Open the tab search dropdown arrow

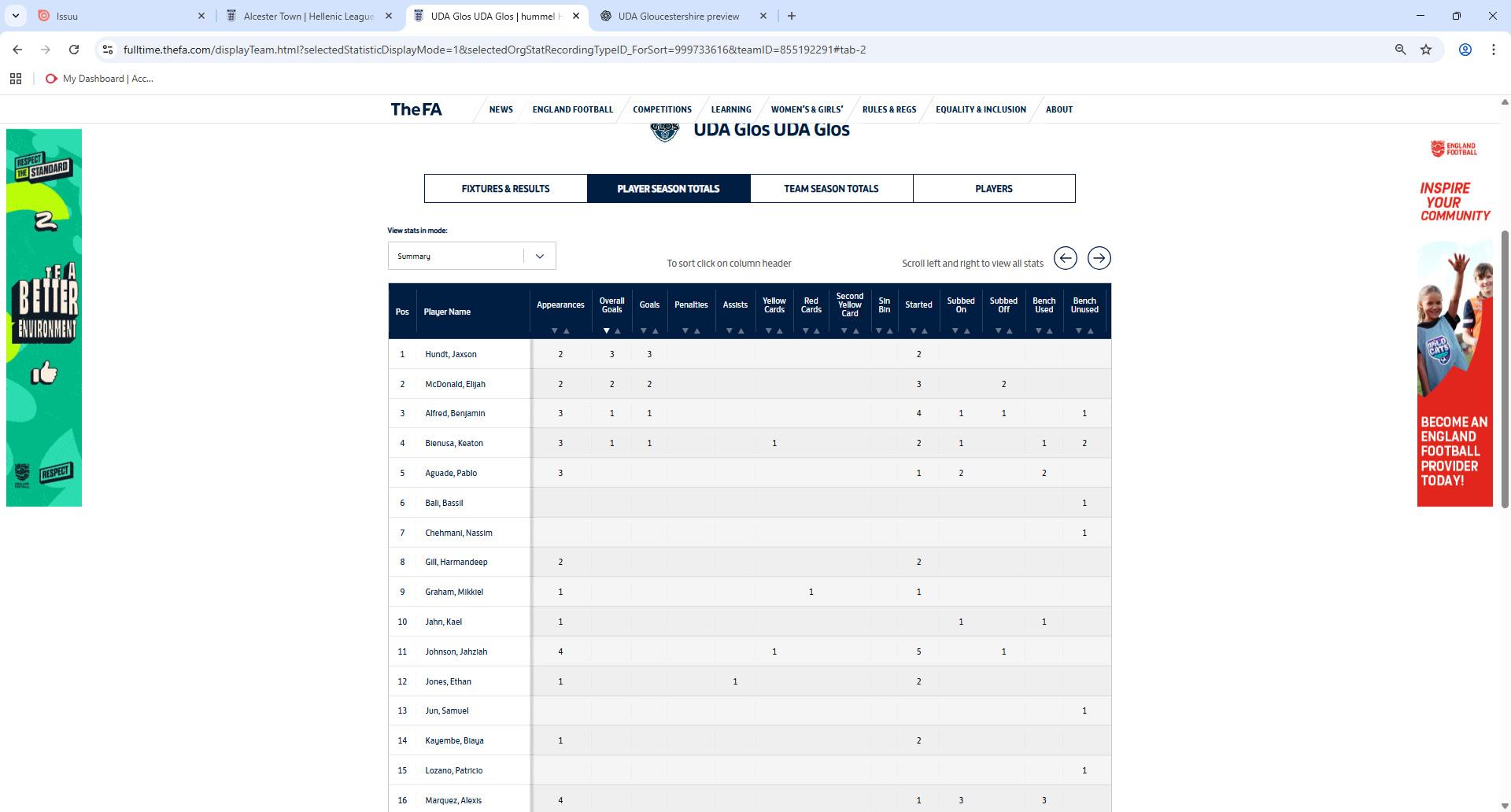coord(16,16)
